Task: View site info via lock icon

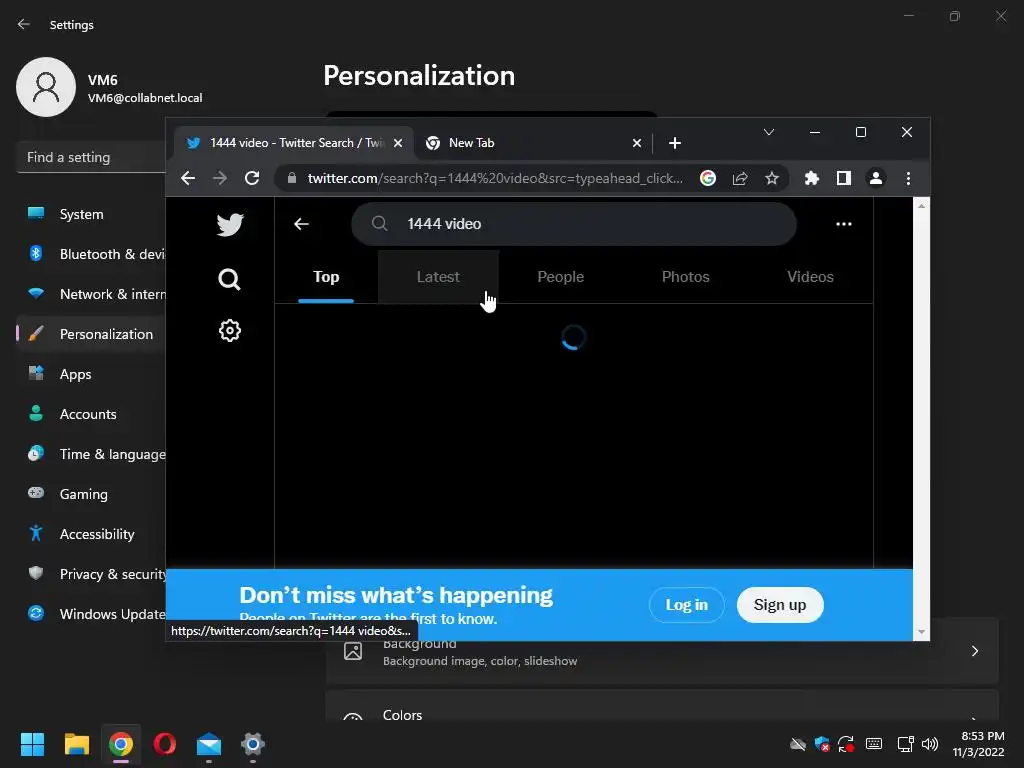Action: tap(292, 178)
